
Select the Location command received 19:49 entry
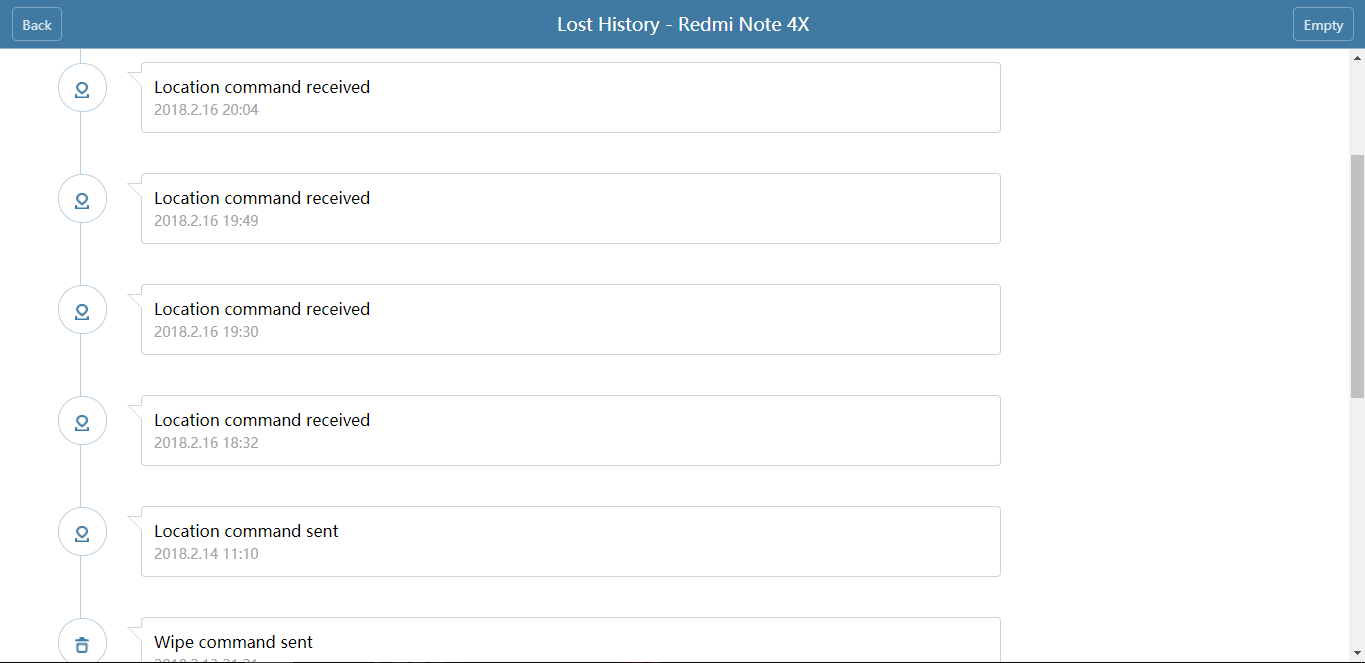tap(570, 208)
